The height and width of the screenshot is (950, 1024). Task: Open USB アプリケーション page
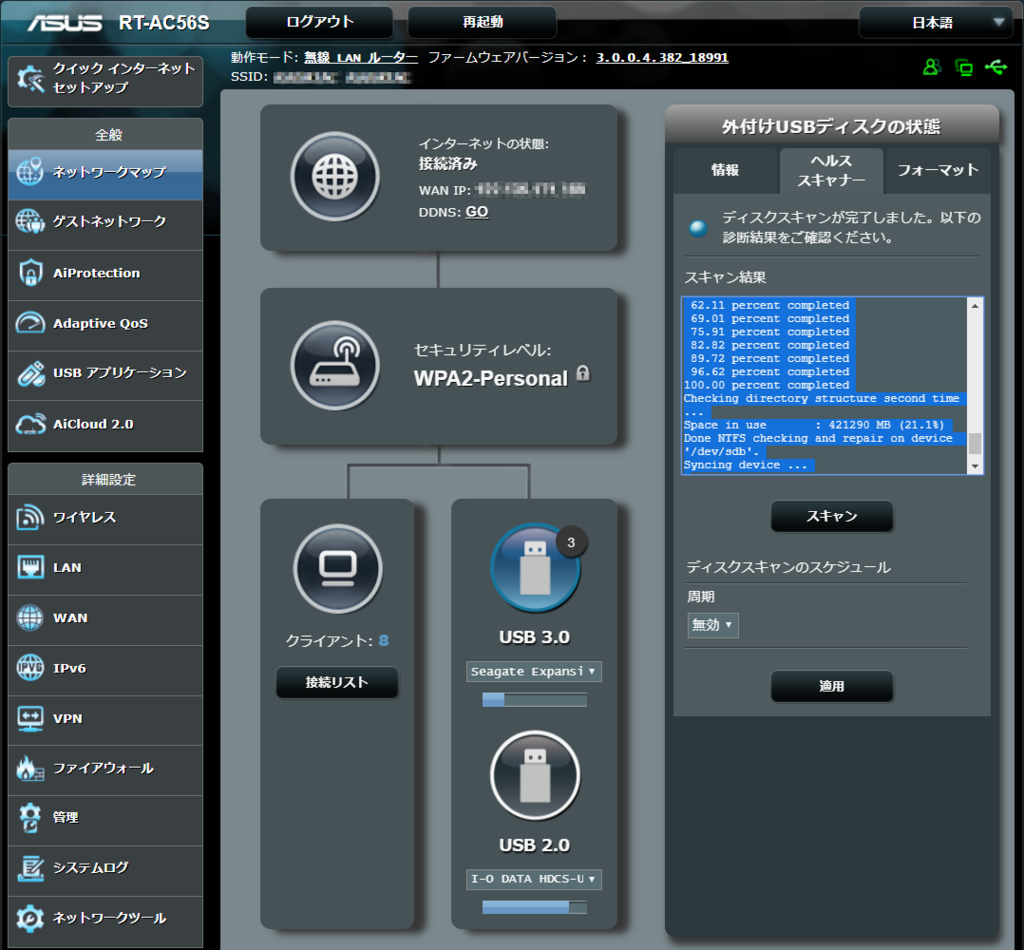click(105, 373)
